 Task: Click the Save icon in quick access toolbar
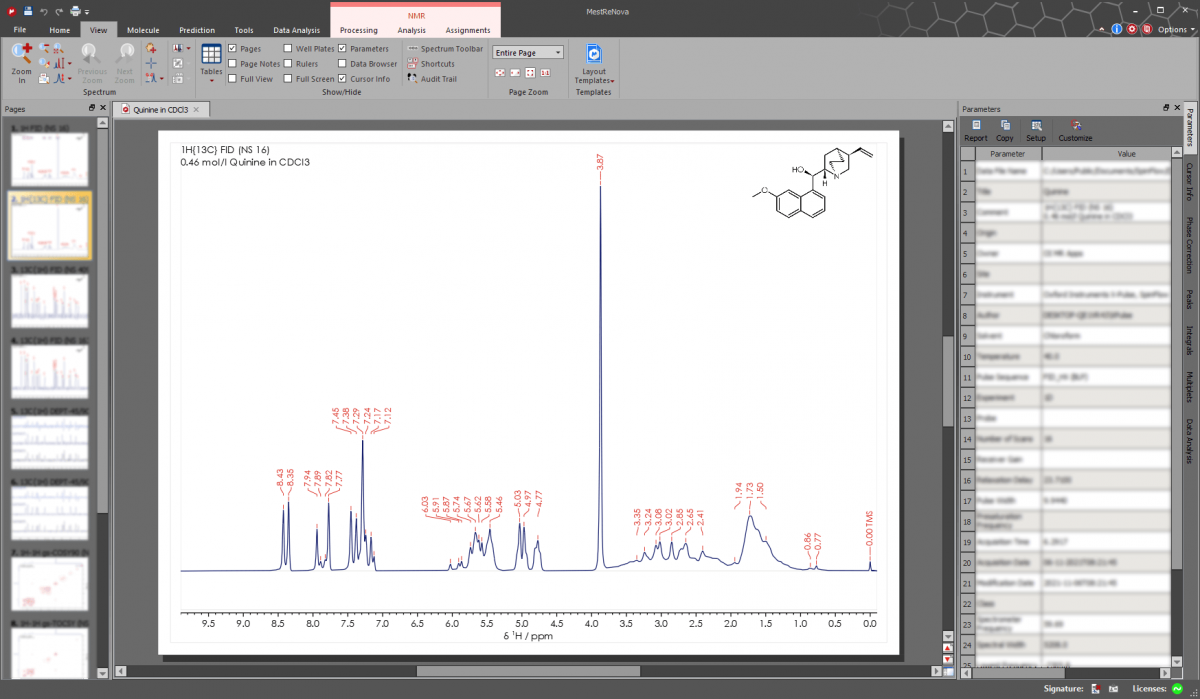tap(28, 11)
